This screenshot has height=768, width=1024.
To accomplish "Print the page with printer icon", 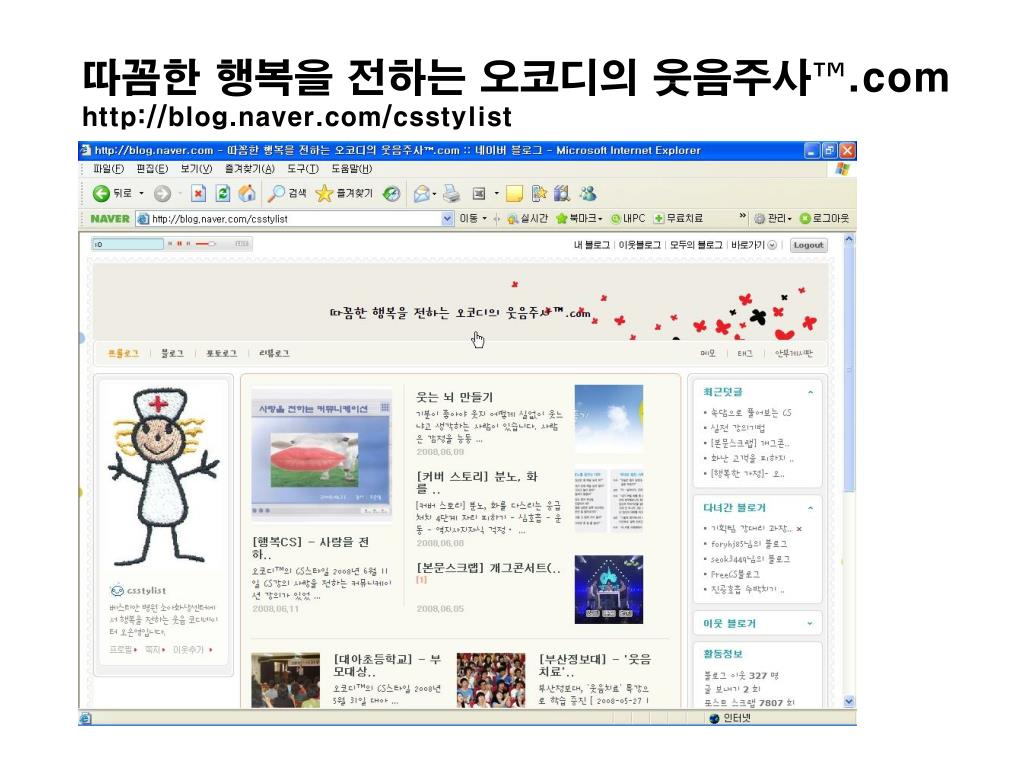I will coord(451,193).
